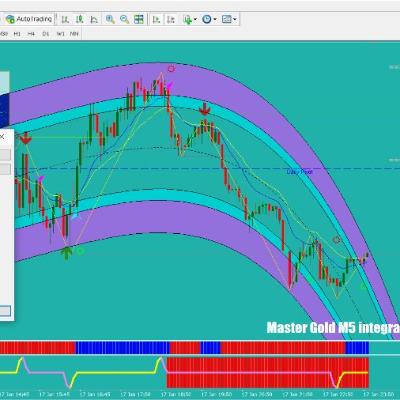Viewport: 400px width, 400px height.
Task: Toggle chart shift icon
Action: [171, 19]
